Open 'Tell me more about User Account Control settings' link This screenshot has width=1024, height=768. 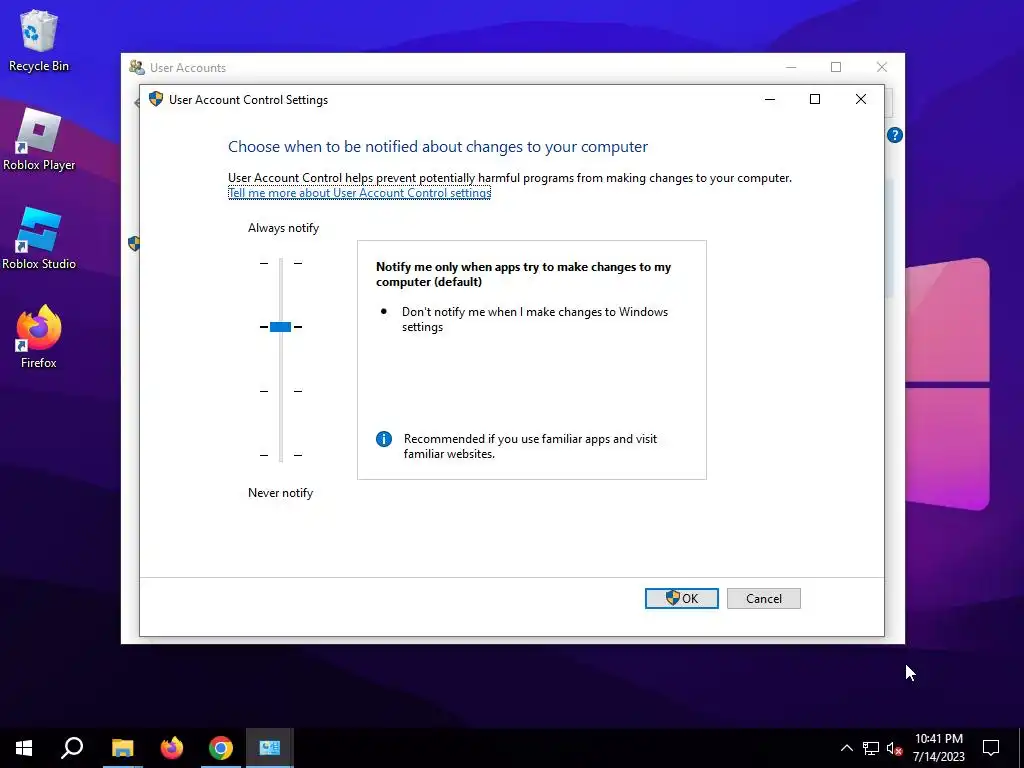(x=359, y=193)
